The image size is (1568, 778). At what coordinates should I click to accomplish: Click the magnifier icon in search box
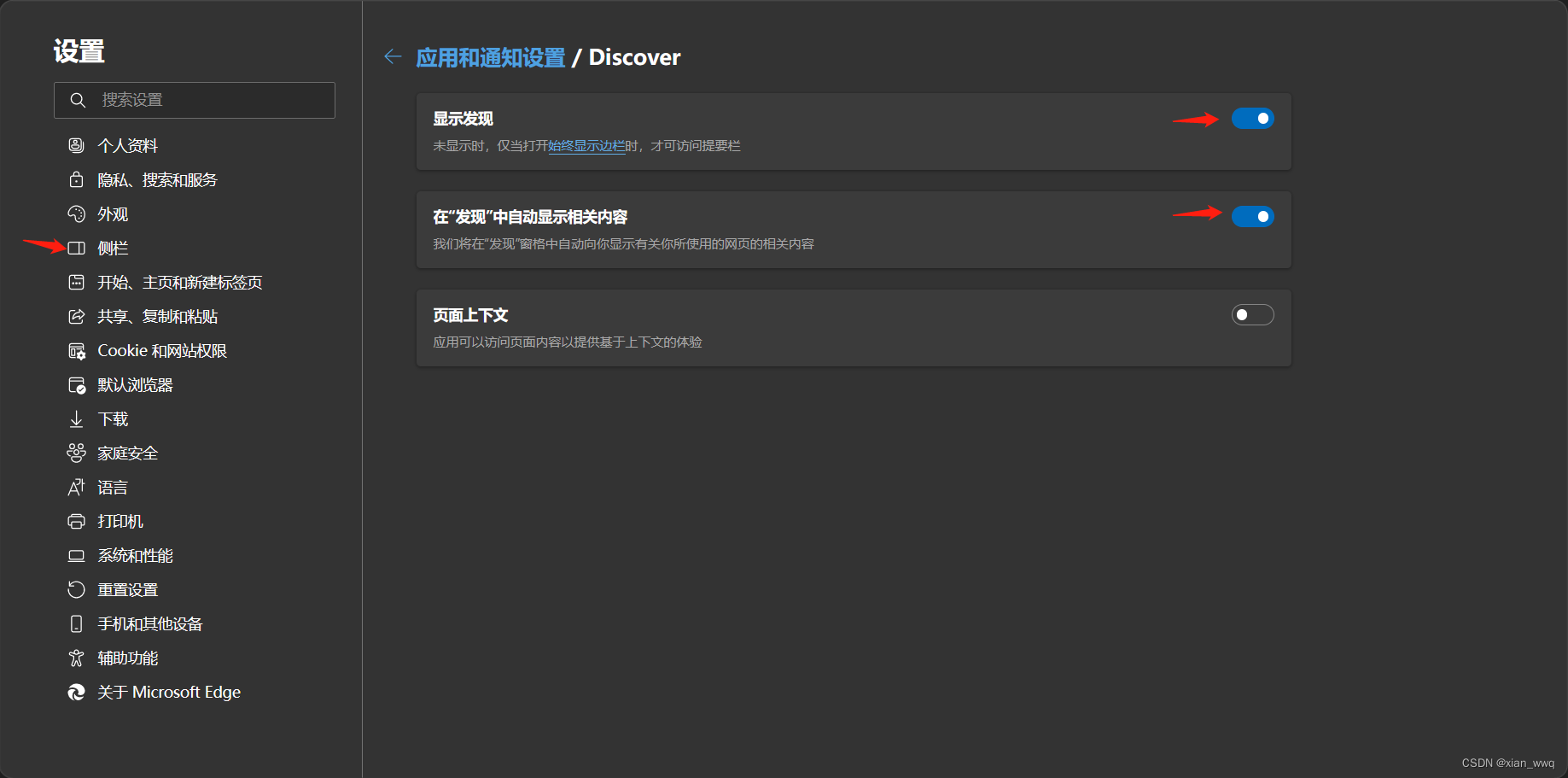click(78, 100)
